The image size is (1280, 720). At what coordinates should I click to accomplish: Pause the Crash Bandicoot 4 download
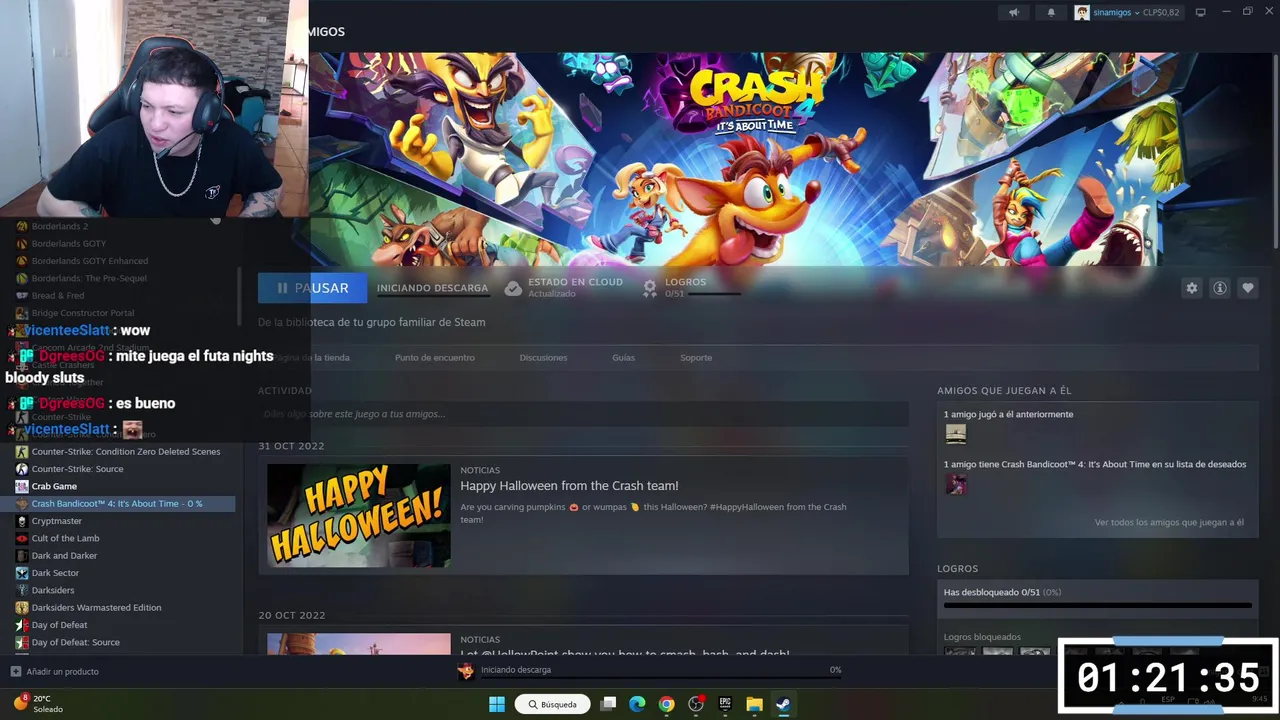[312, 288]
